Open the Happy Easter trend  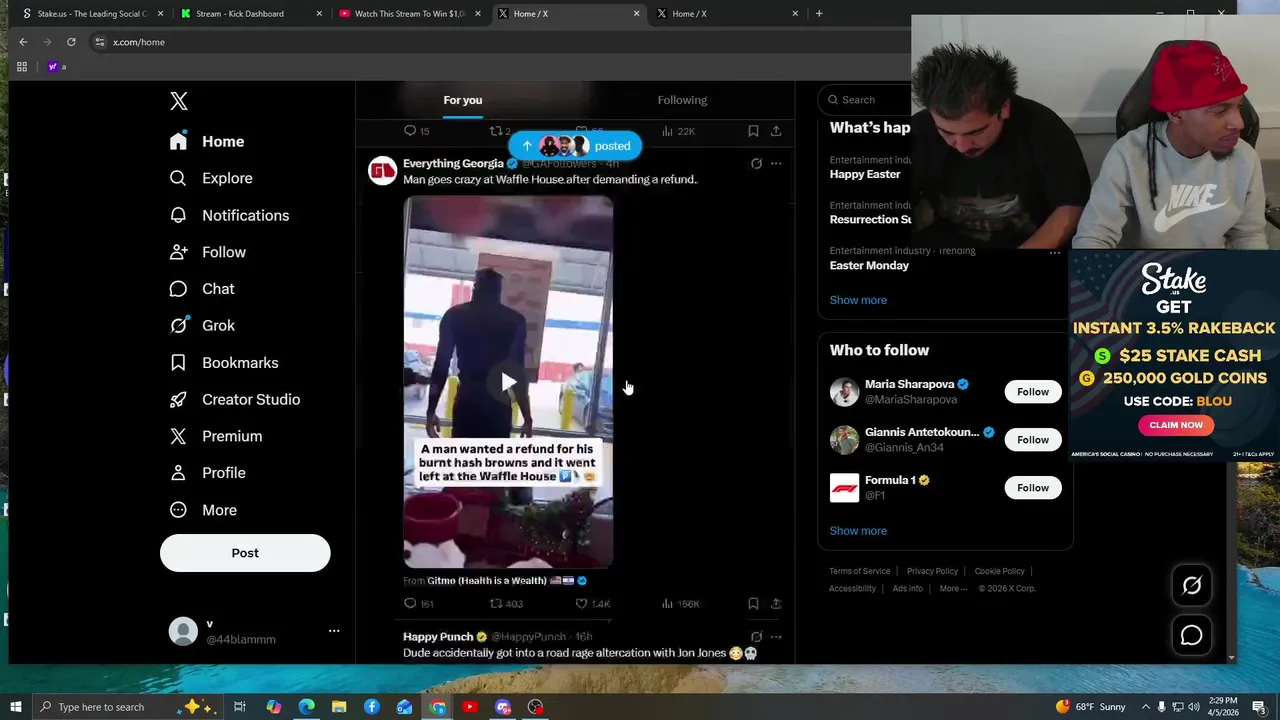865,174
